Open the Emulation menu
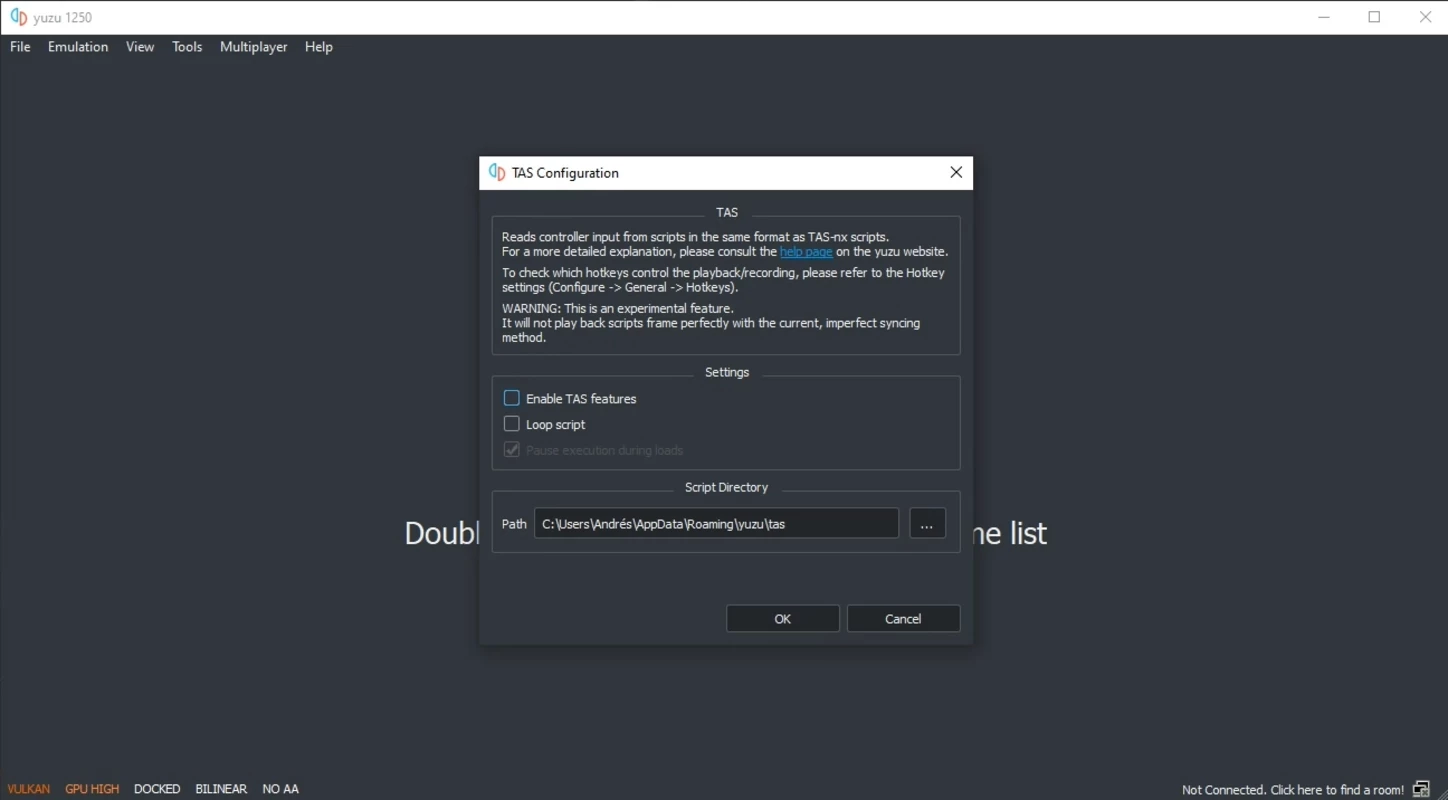 (78, 47)
